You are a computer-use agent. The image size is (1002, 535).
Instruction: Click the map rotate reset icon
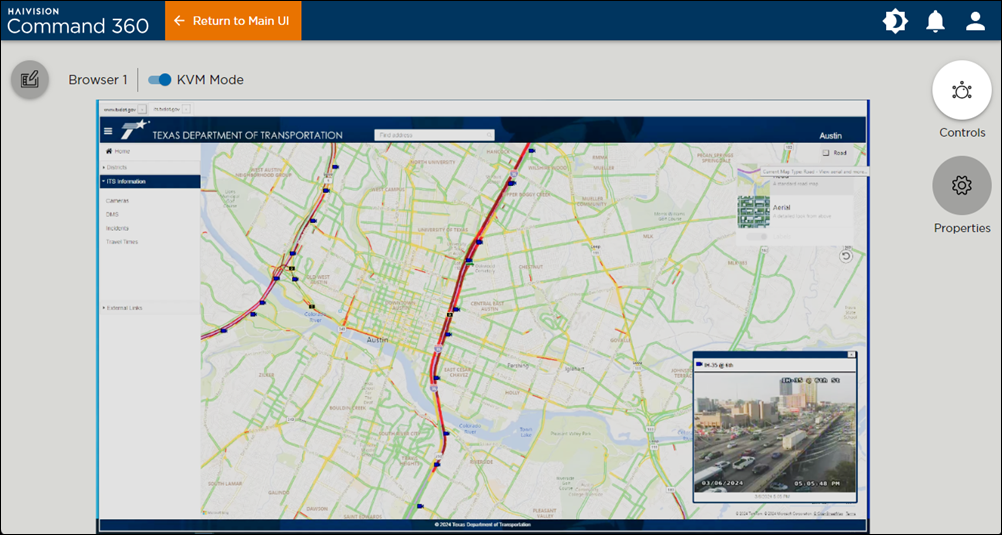point(845,257)
